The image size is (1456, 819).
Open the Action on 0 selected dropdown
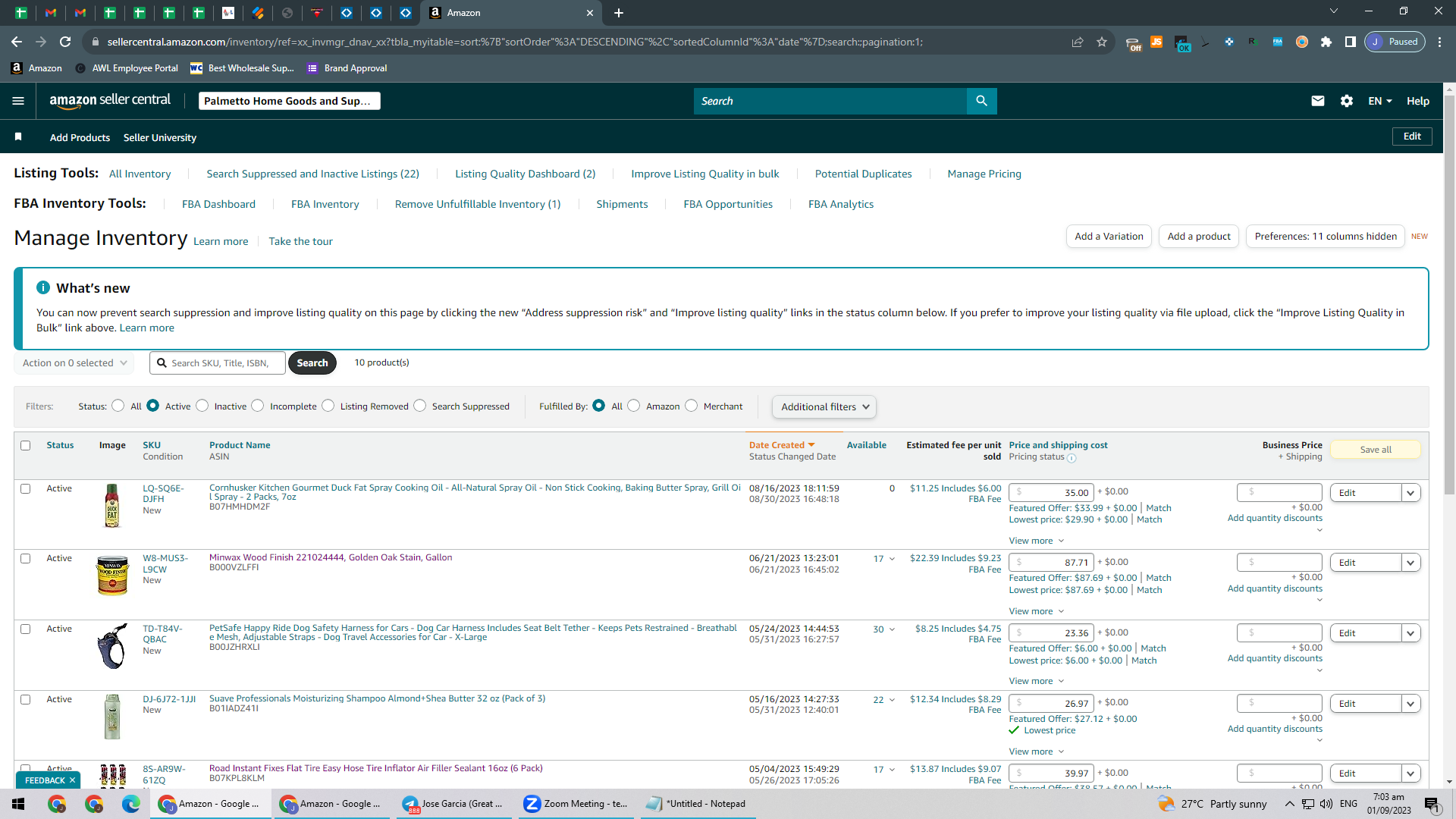pos(74,363)
